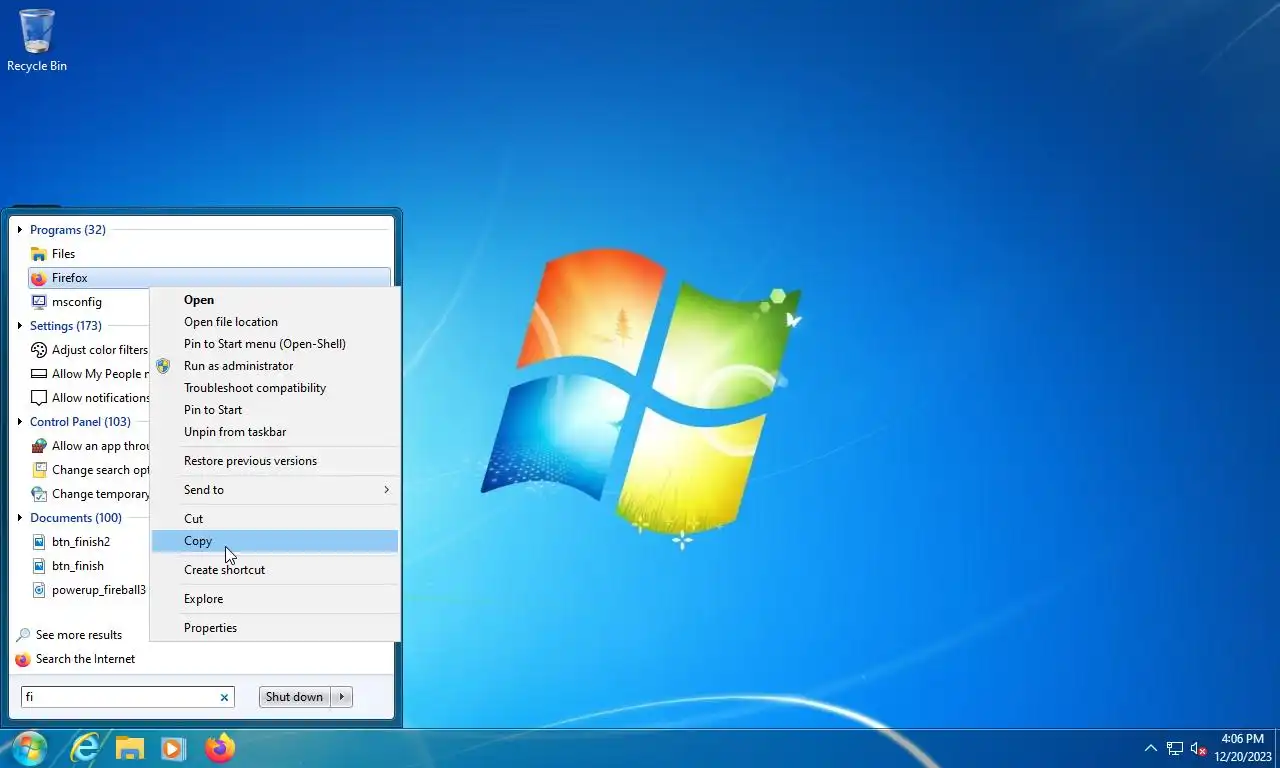Open the taskbar clock and date

click(1243, 748)
